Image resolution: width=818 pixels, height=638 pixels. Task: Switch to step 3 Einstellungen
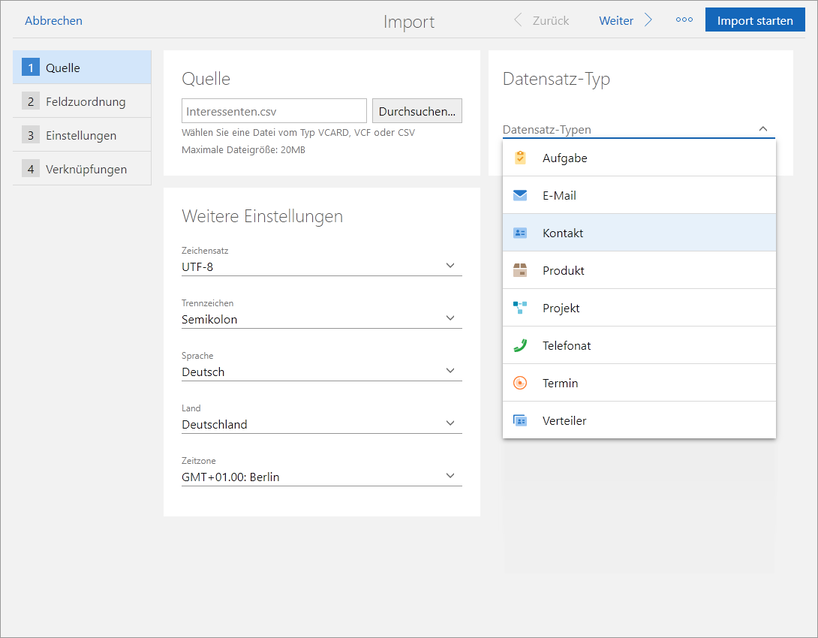(x=80, y=135)
